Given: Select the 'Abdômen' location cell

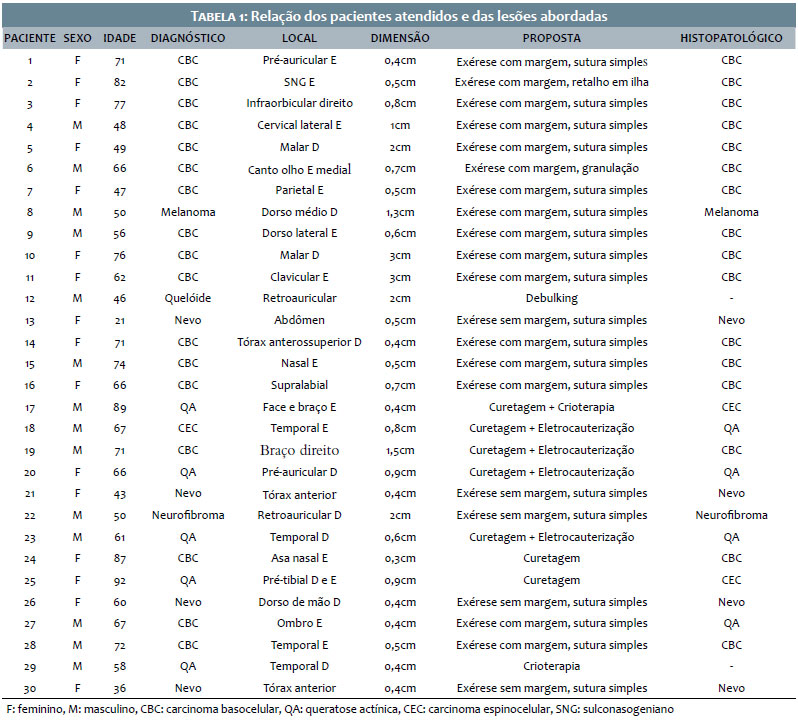Looking at the screenshot, I should pyautogui.click(x=299, y=320).
